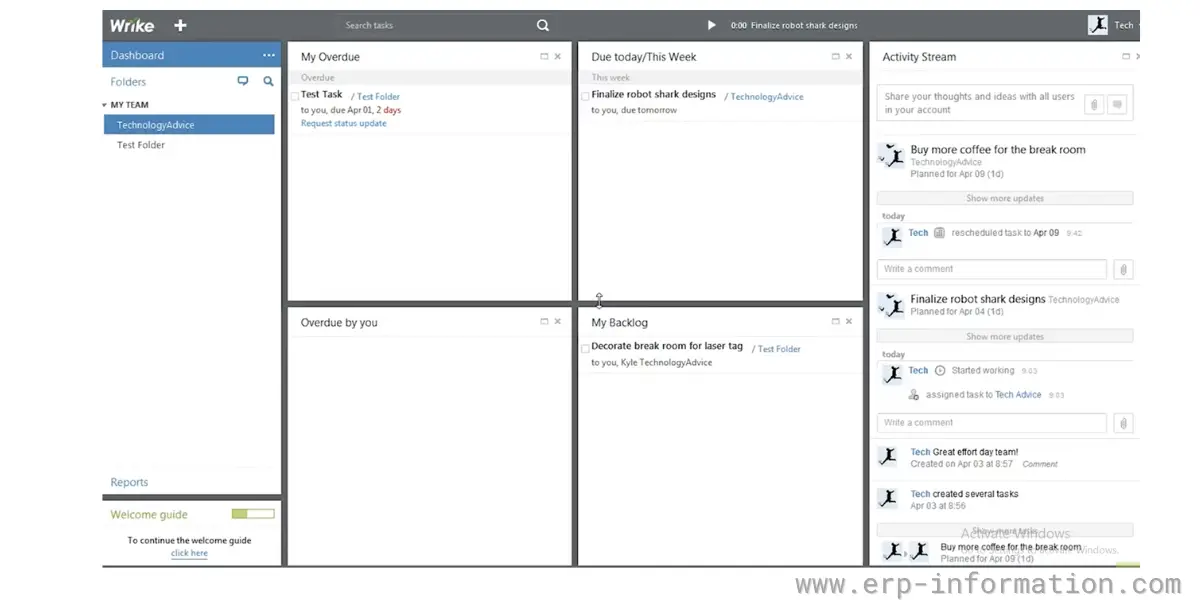The image size is (1200, 600).
Task: Open Finalize robot shark designs in Activity Stream
Action: pos(978,299)
